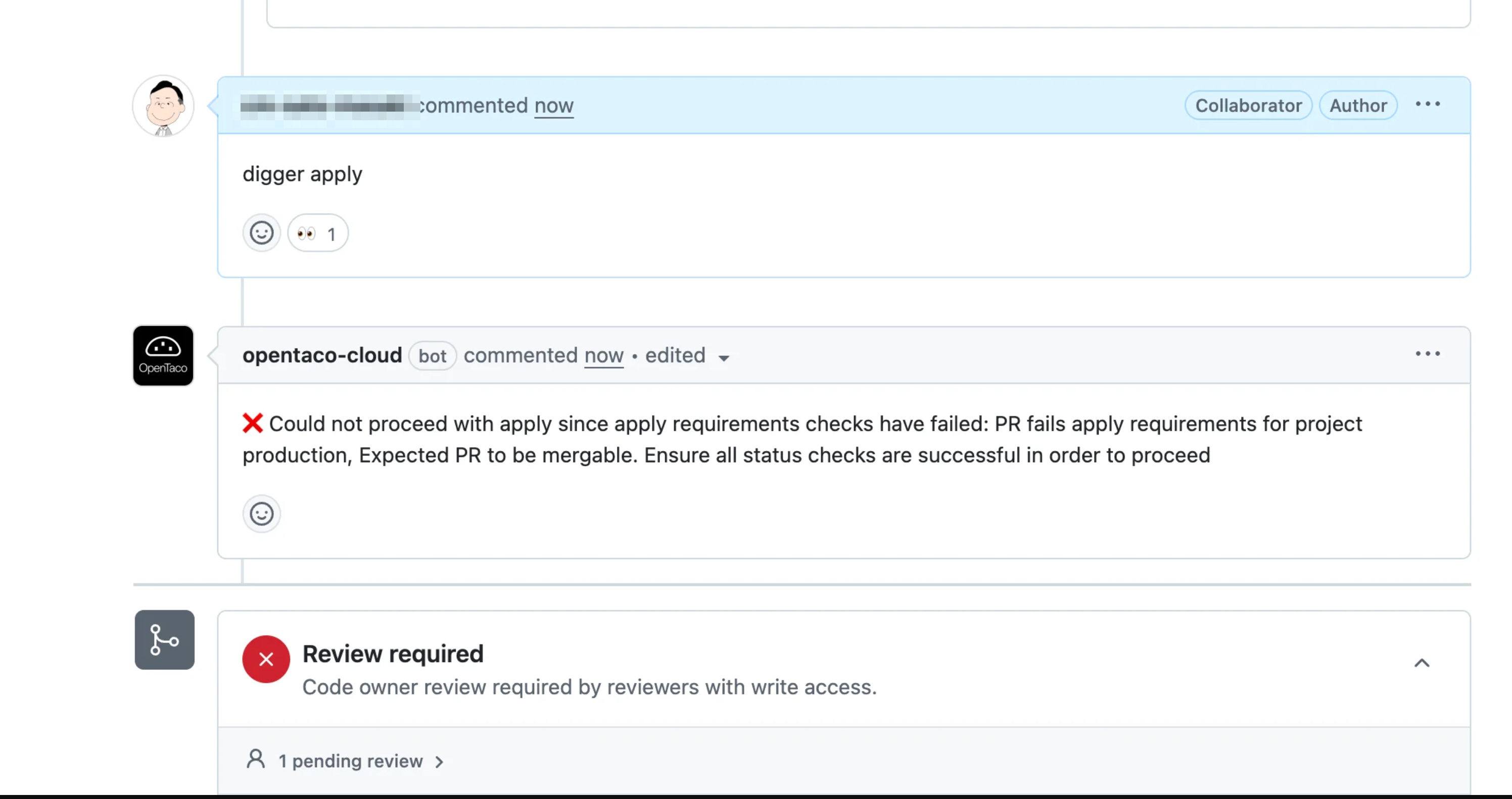Click the bot label badge
The image size is (1512, 799).
[x=433, y=356]
